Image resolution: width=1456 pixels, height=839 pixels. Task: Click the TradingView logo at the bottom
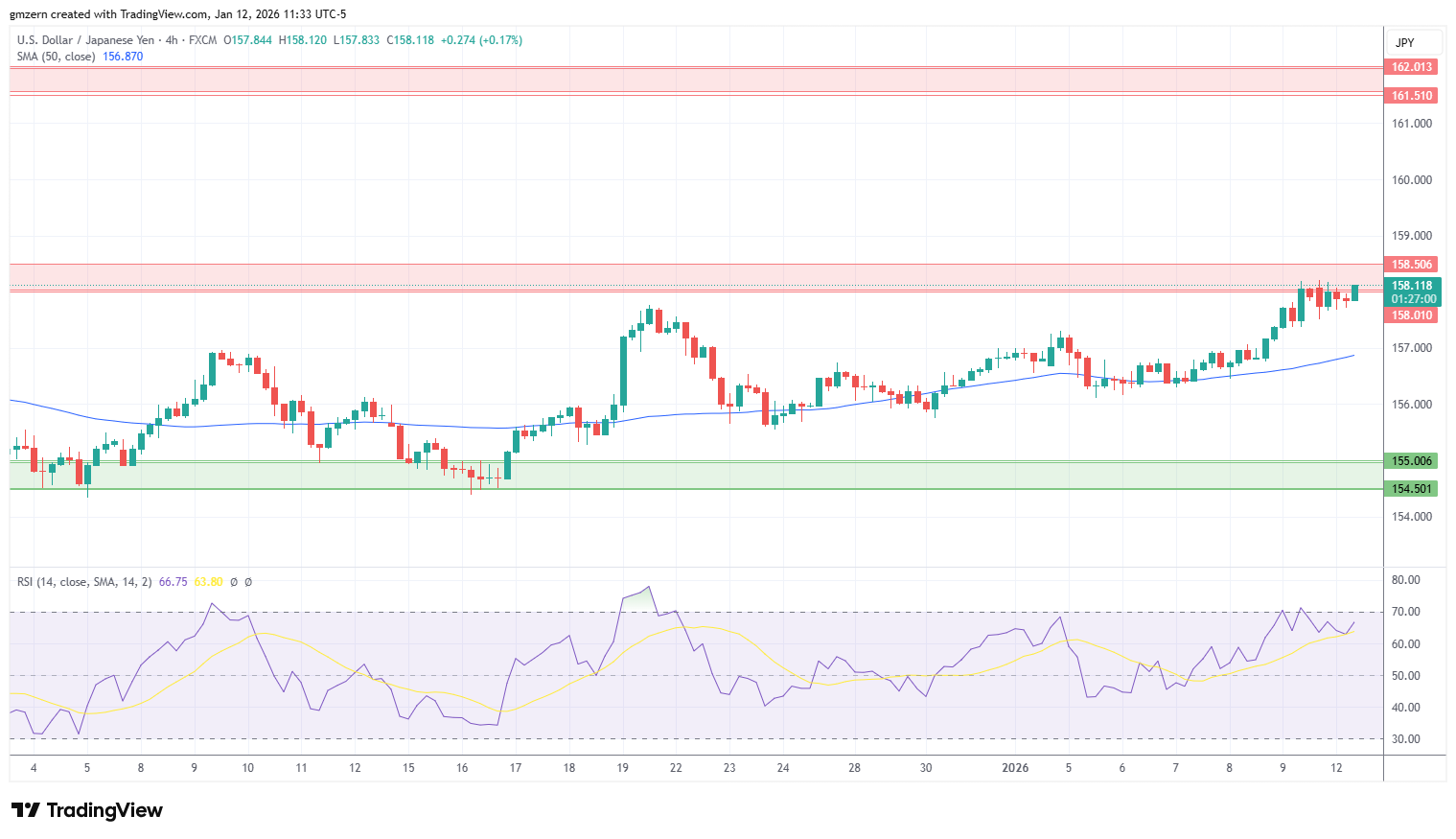click(87, 810)
